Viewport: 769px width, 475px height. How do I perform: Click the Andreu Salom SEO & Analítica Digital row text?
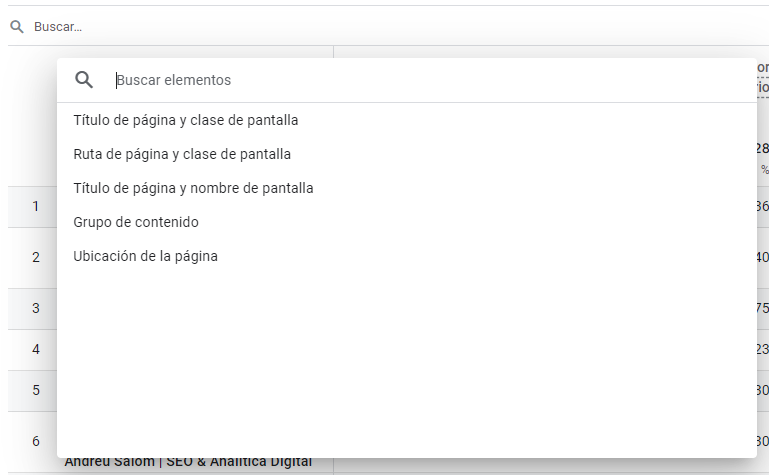coord(188,462)
